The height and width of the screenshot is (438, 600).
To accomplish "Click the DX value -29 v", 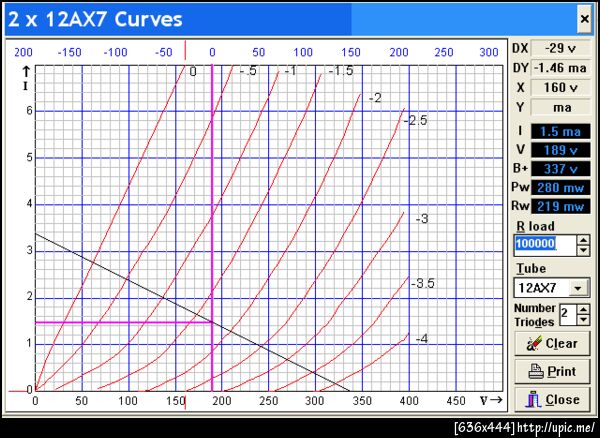I will [561, 48].
